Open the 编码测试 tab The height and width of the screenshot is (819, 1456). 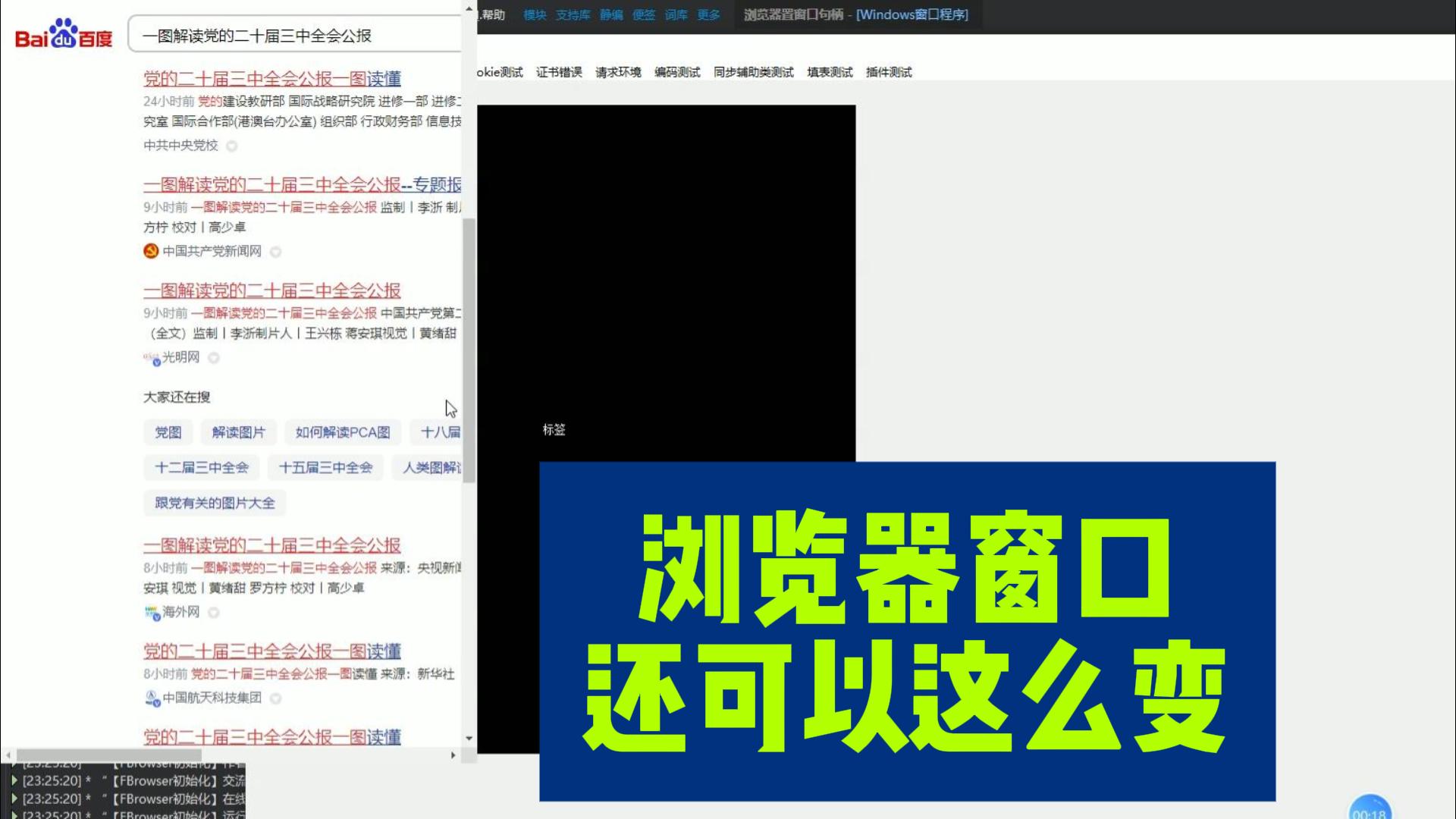click(x=677, y=72)
